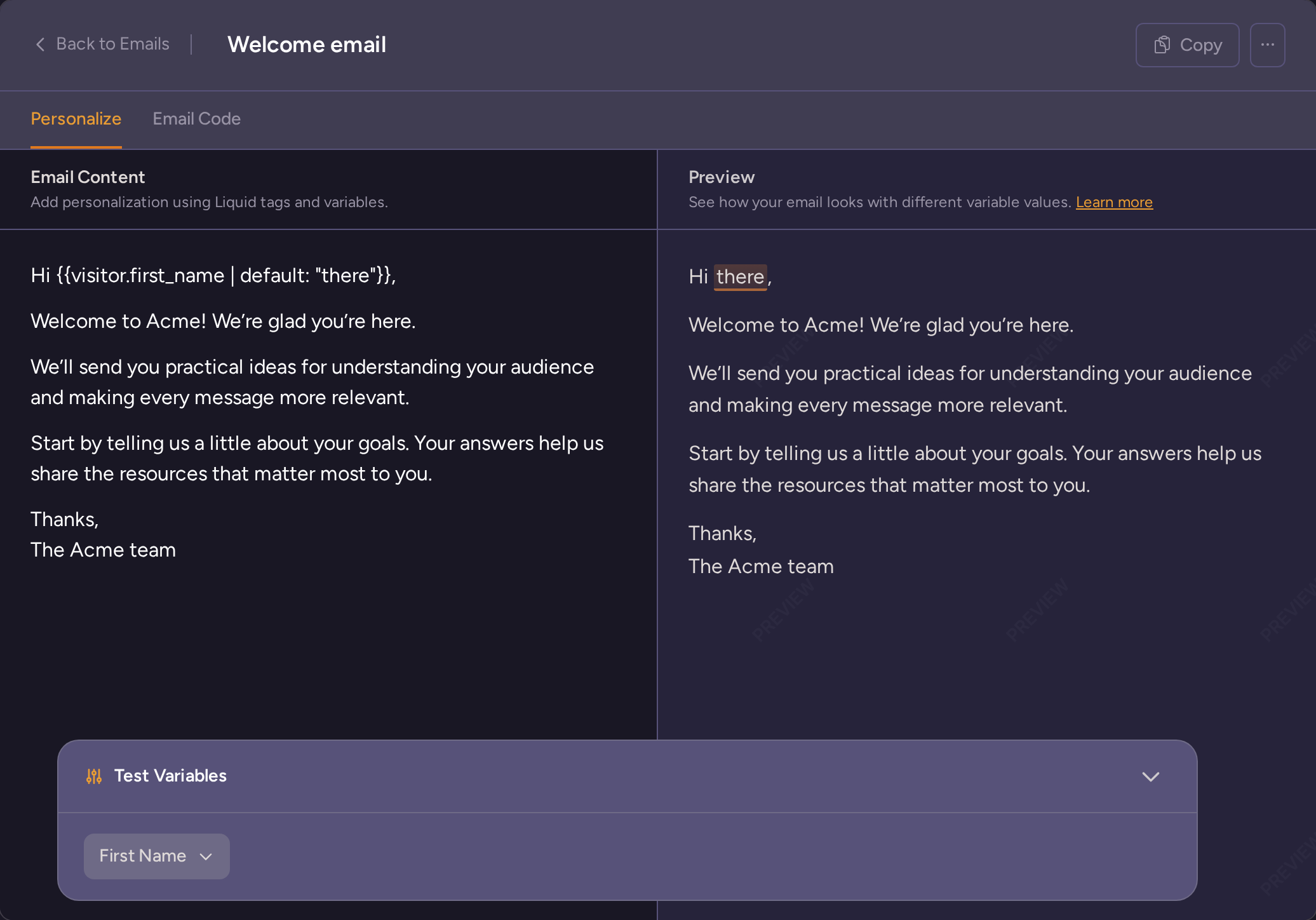This screenshot has width=1316, height=920.
Task: Click 'Thanks,' in the email editor
Action: pyautogui.click(x=65, y=520)
